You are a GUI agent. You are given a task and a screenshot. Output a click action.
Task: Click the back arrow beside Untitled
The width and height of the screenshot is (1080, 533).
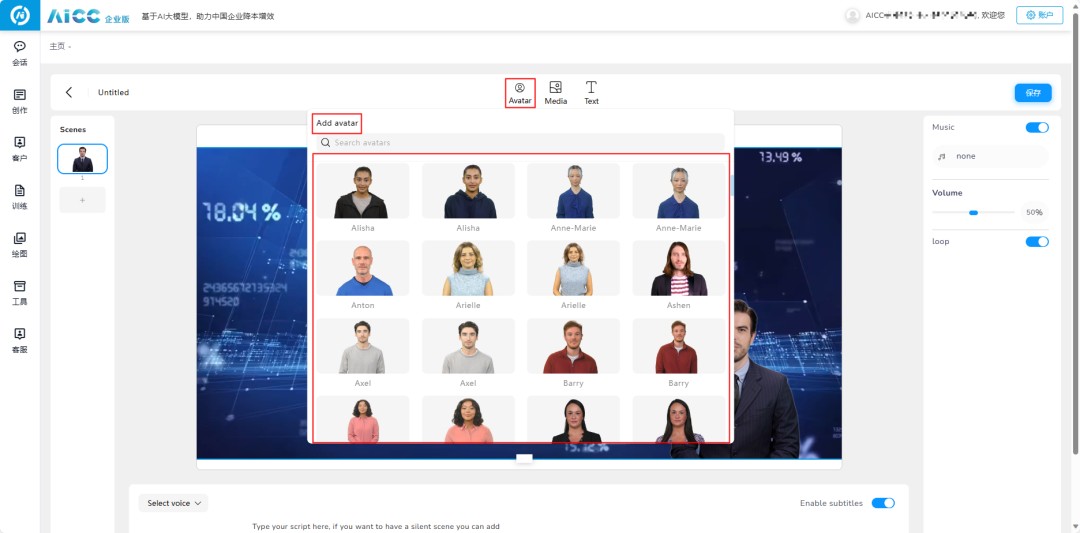tap(69, 92)
